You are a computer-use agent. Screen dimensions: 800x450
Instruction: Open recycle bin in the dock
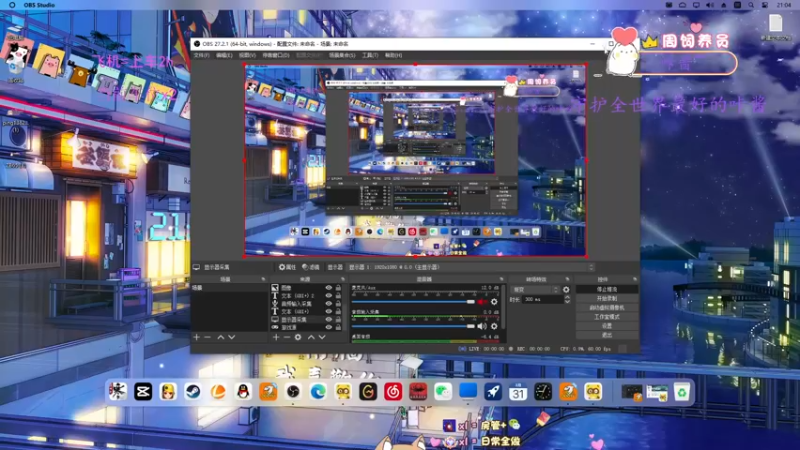point(682,392)
